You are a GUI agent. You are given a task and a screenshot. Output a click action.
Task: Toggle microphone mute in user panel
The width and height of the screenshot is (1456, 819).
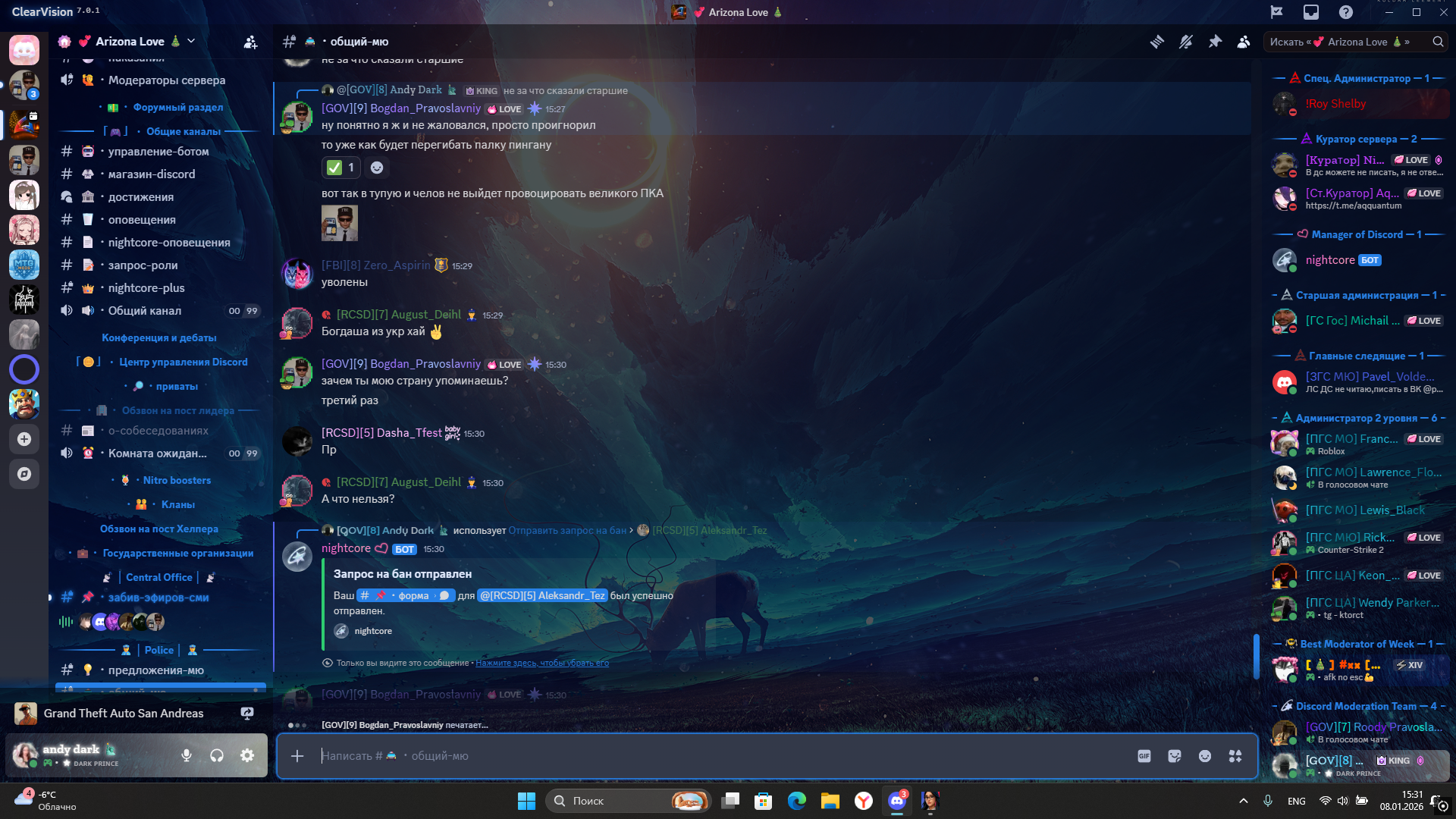point(187,755)
